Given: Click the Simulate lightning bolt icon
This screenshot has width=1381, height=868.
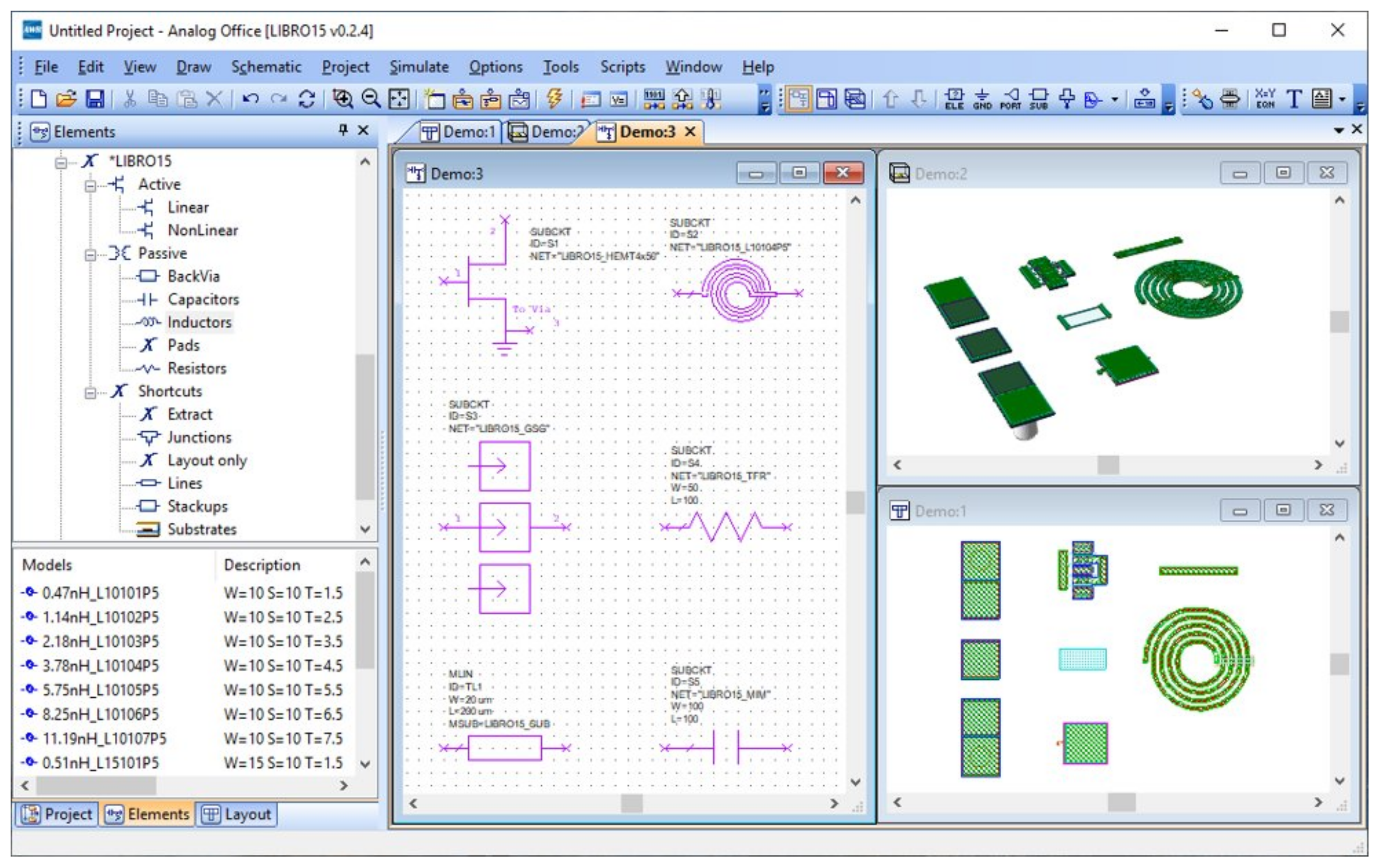Looking at the screenshot, I should 554,98.
